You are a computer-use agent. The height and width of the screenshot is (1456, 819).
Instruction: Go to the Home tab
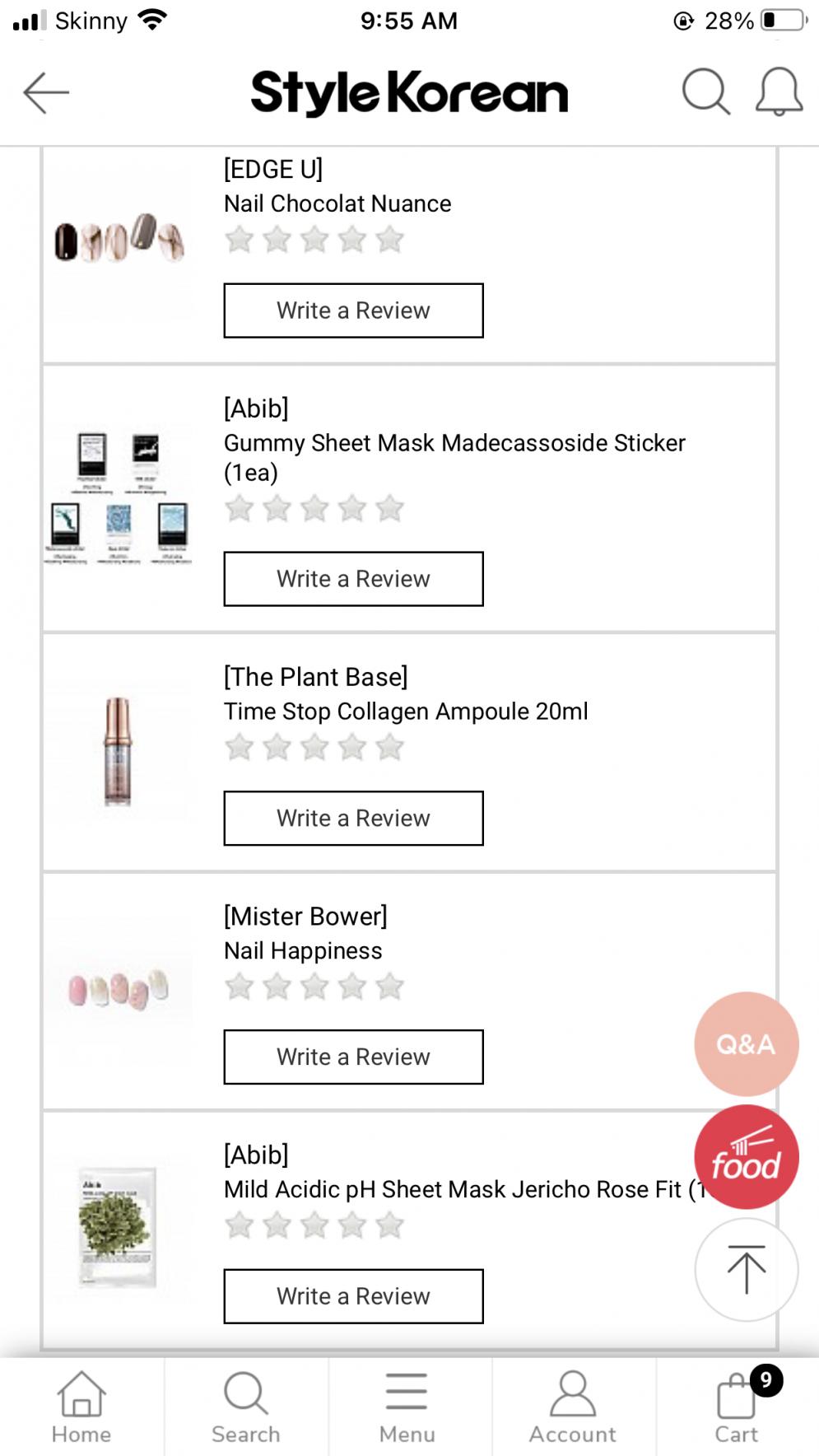coord(81,1407)
